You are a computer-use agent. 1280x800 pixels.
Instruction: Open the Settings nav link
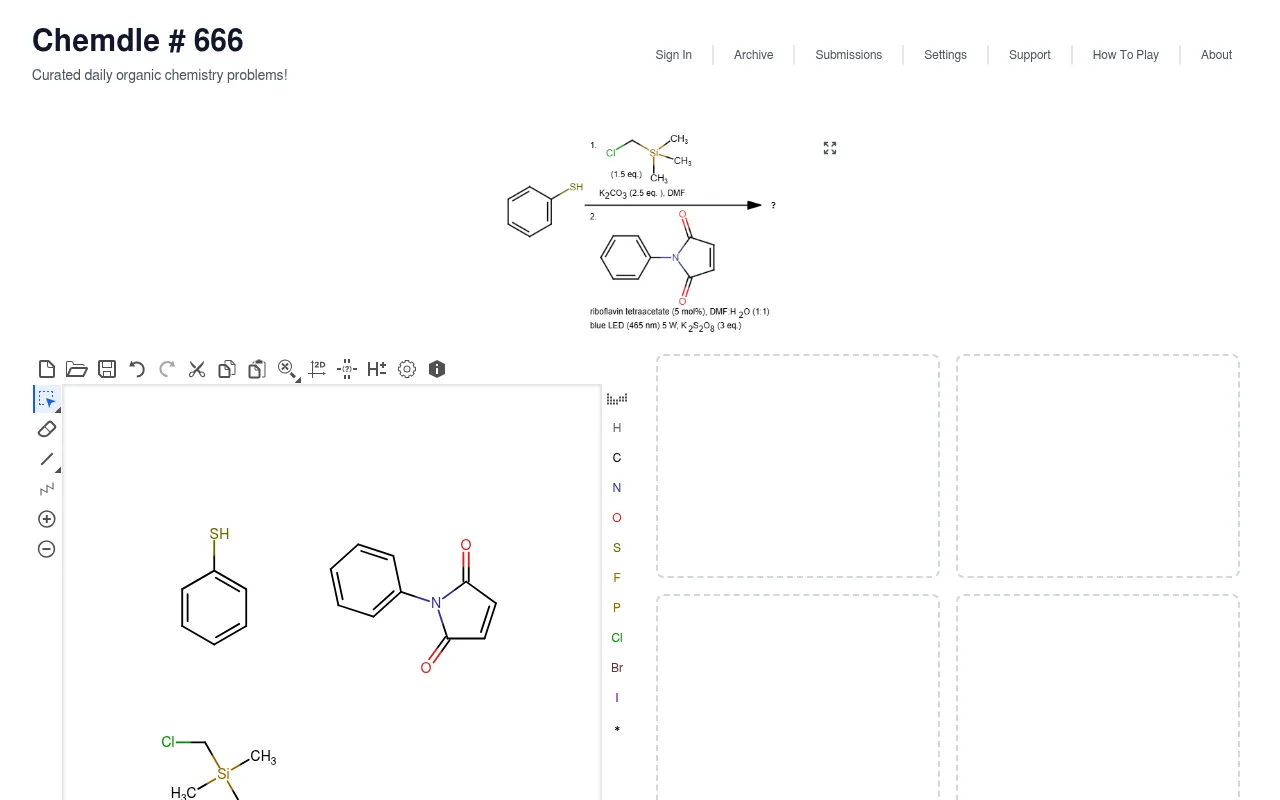point(946,55)
